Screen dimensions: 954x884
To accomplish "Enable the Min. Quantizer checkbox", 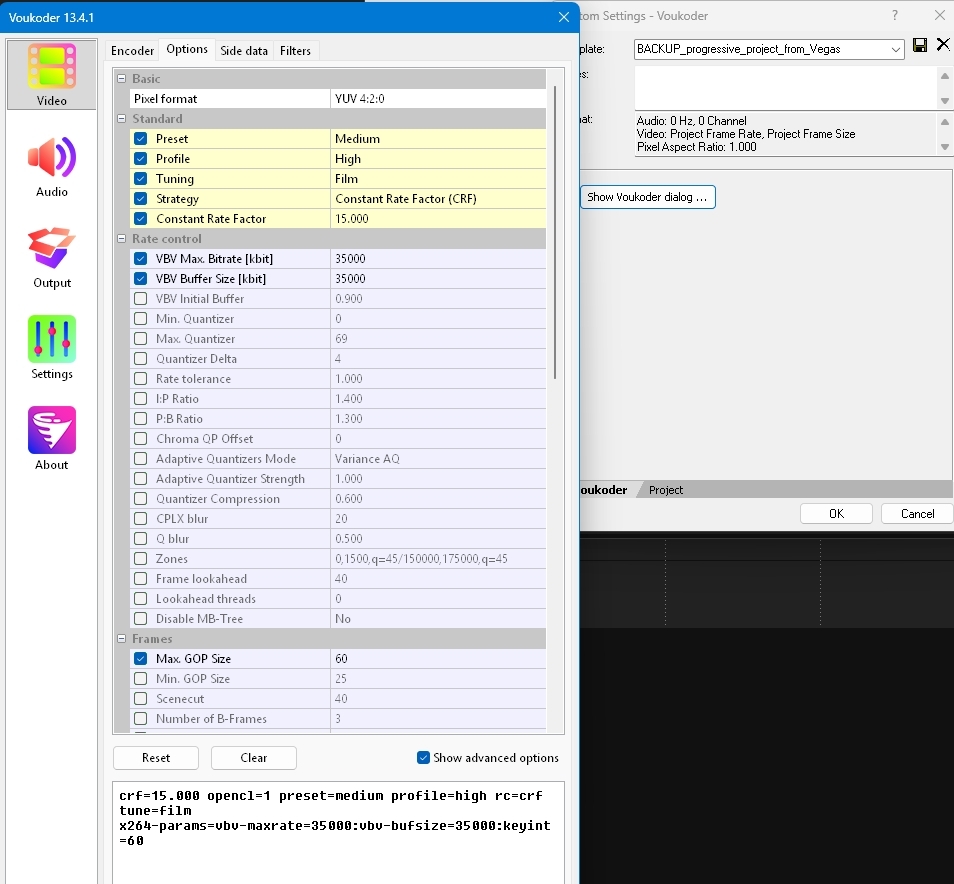I will point(141,319).
